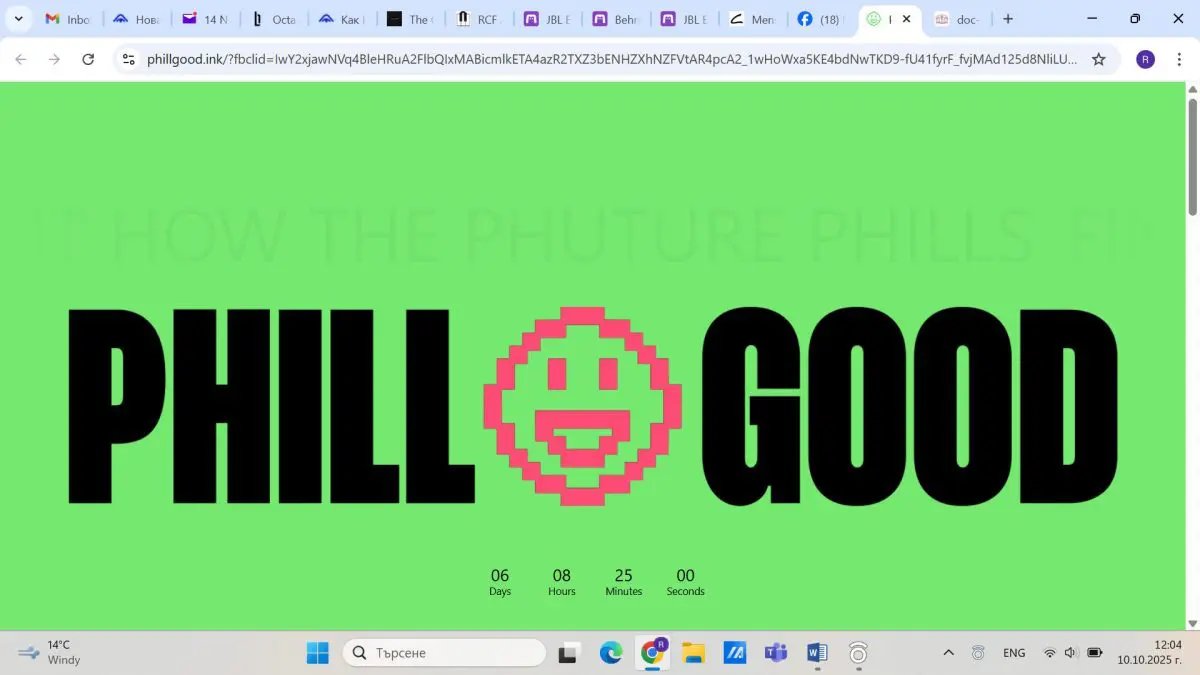Bookmark this page using the star icon
The height and width of the screenshot is (675, 1200).
click(1098, 59)
